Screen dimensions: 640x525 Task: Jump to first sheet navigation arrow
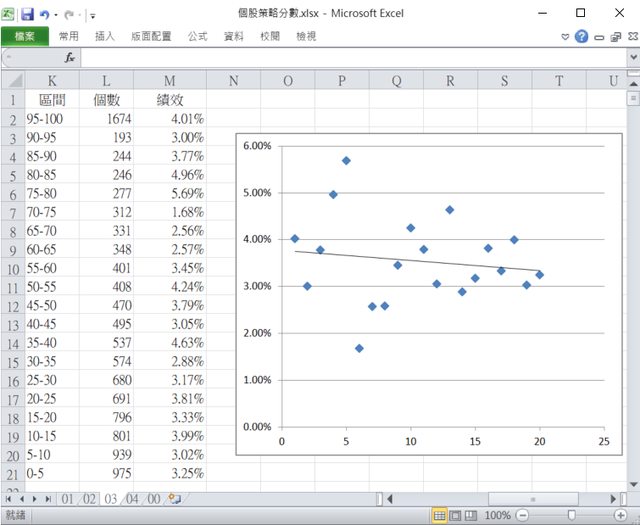click(10, 497)
